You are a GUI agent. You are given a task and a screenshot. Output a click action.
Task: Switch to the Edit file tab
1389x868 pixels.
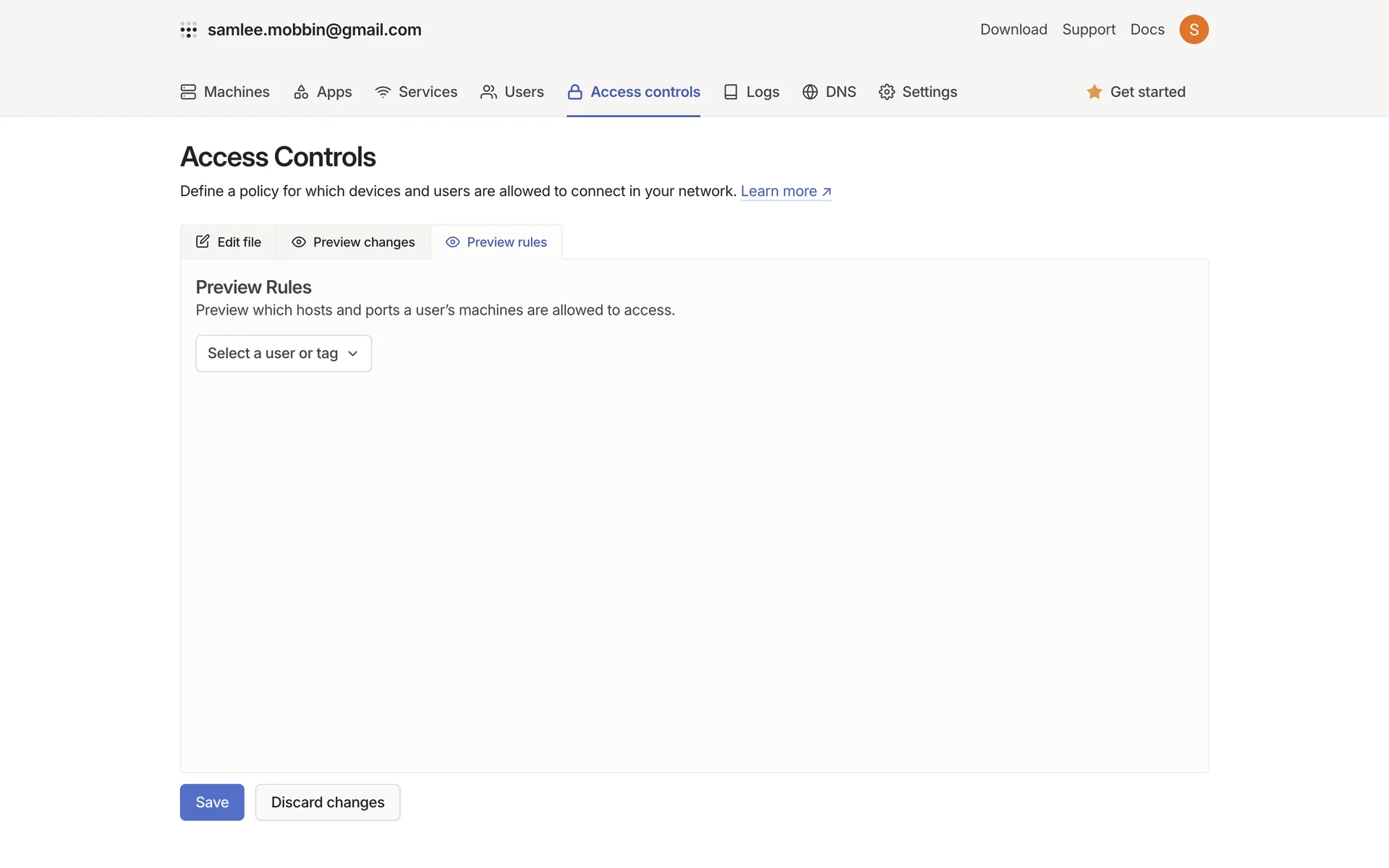pos(229,242)
